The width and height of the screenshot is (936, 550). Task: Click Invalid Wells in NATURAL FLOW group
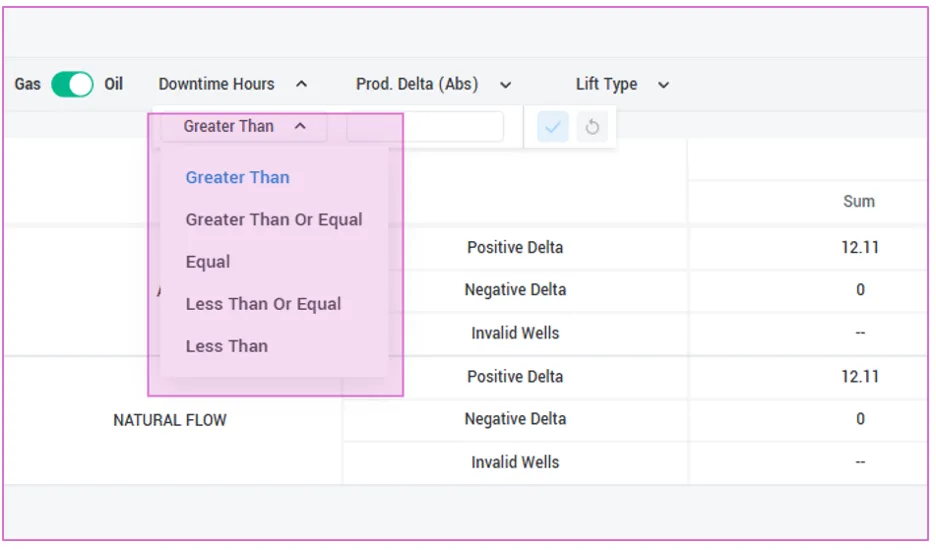coord(515,462)
